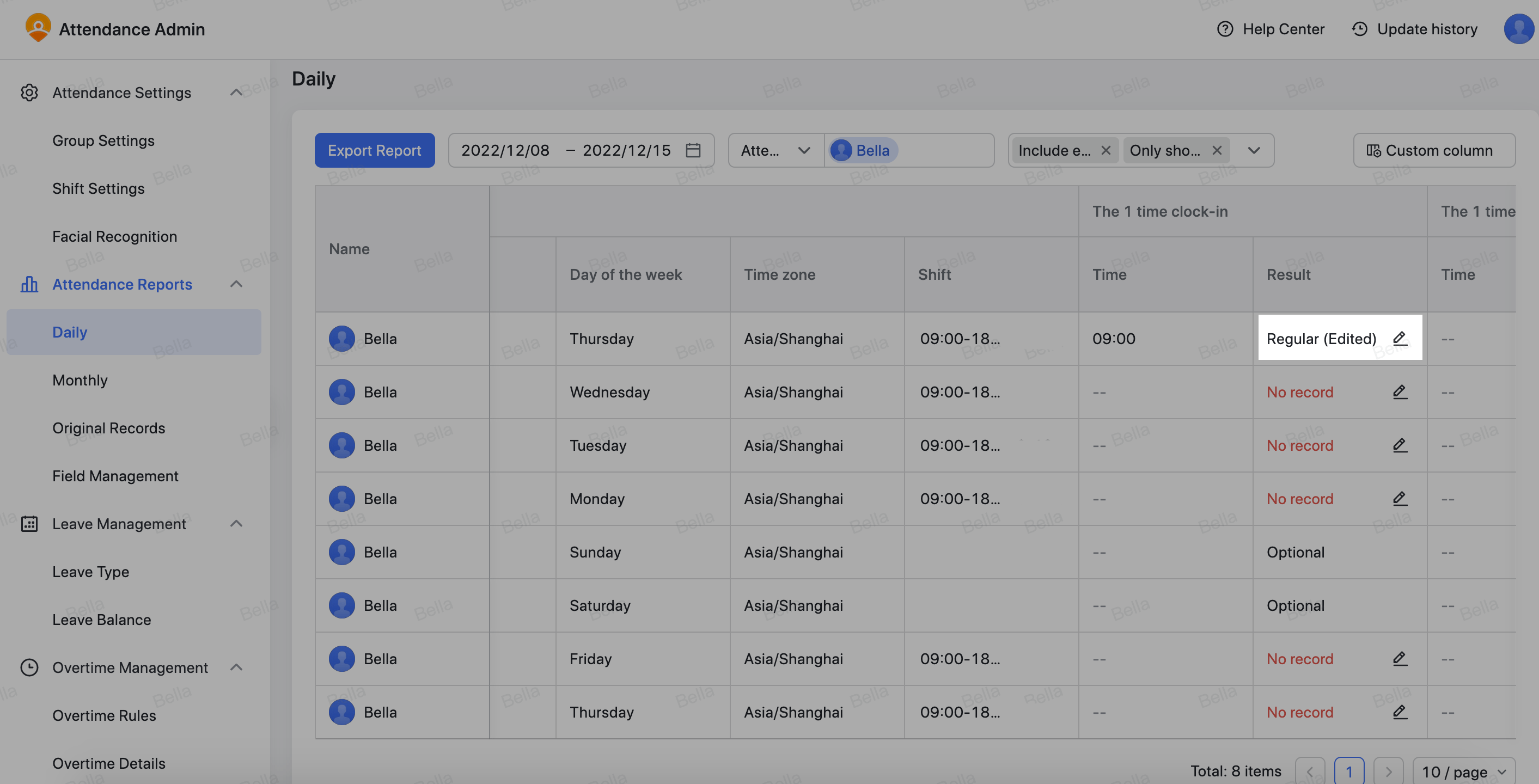The width and height of the screenshot is (1539, 784).
Task: Click the user avatar in top right
Action: pyautogui.click(x=1518, y=29)
